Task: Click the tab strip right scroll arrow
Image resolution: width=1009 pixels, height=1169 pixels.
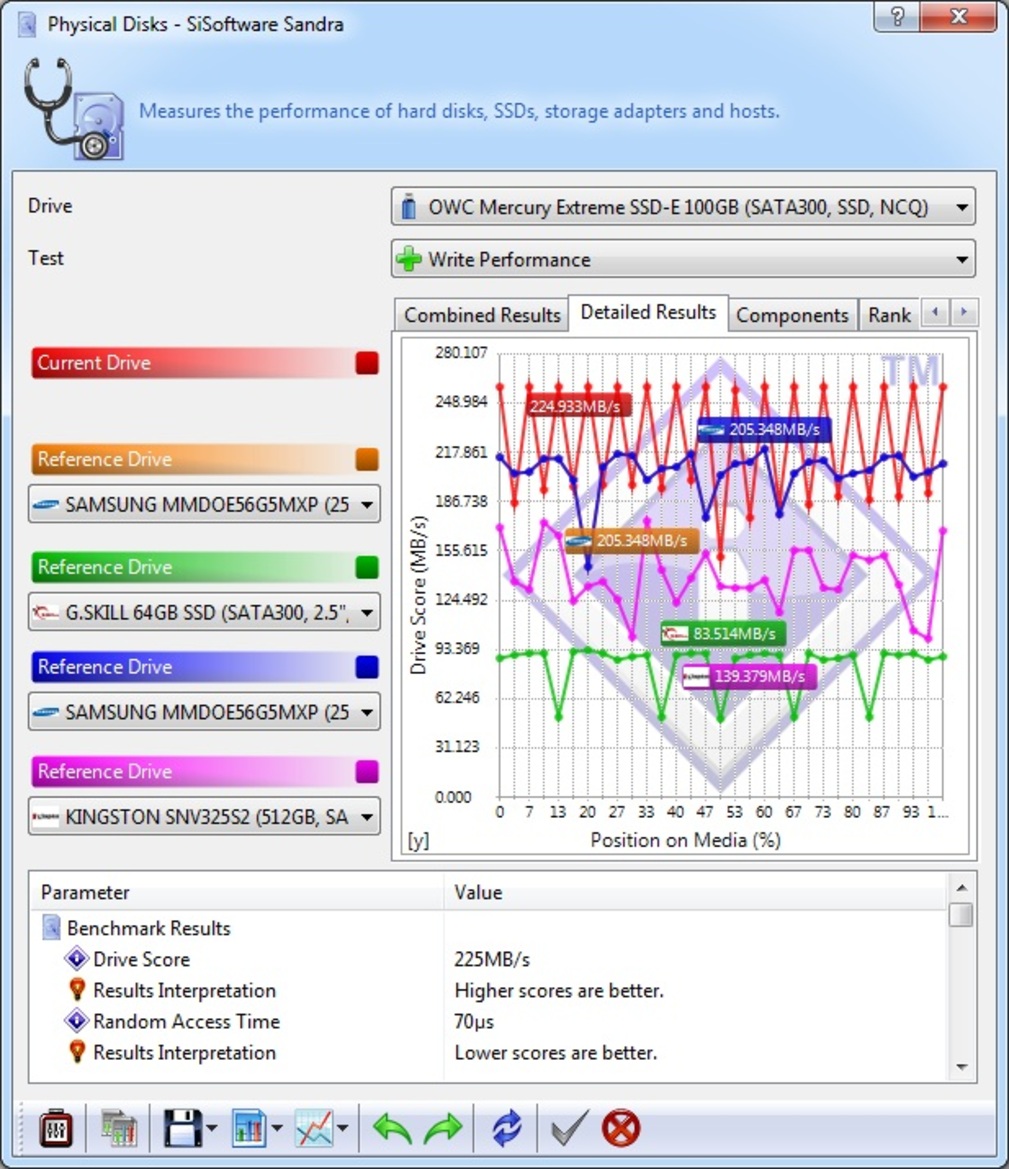Action: pyautogui.click(x=964, y=312)
